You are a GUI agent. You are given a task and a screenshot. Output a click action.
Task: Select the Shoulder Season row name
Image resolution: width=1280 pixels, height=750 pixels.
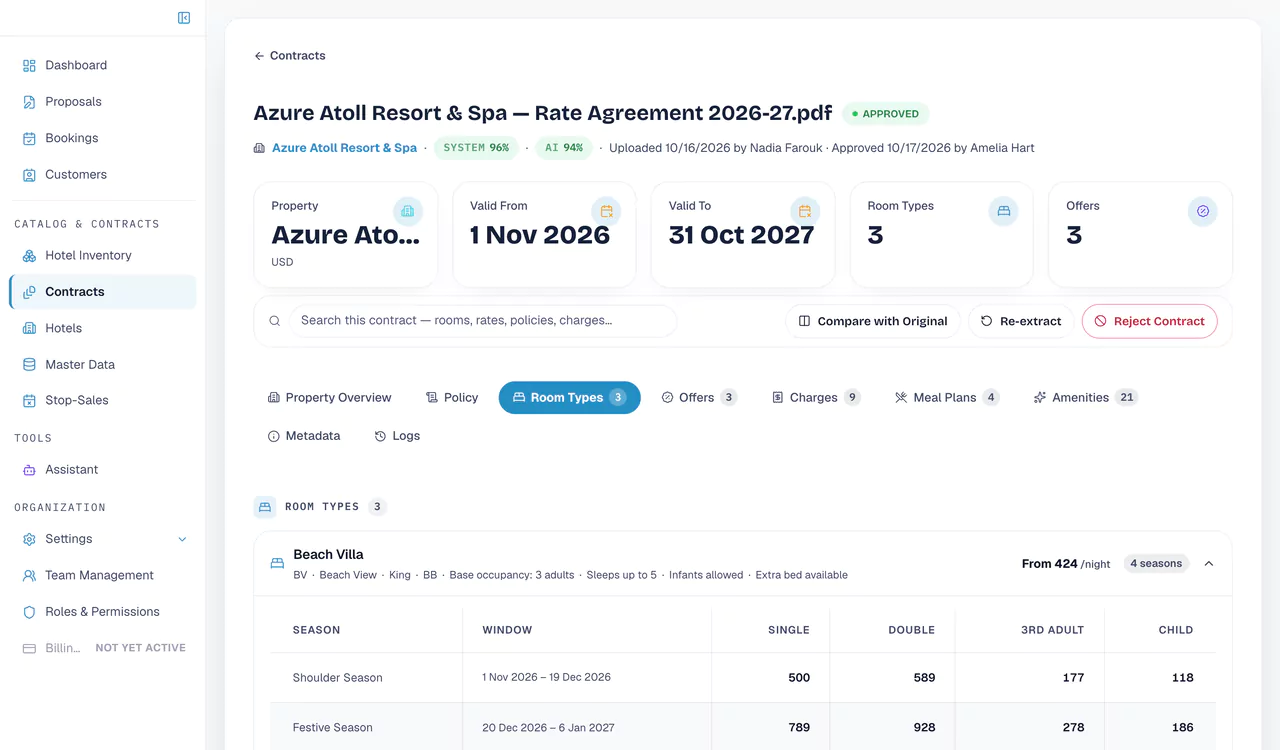[338, 678]
